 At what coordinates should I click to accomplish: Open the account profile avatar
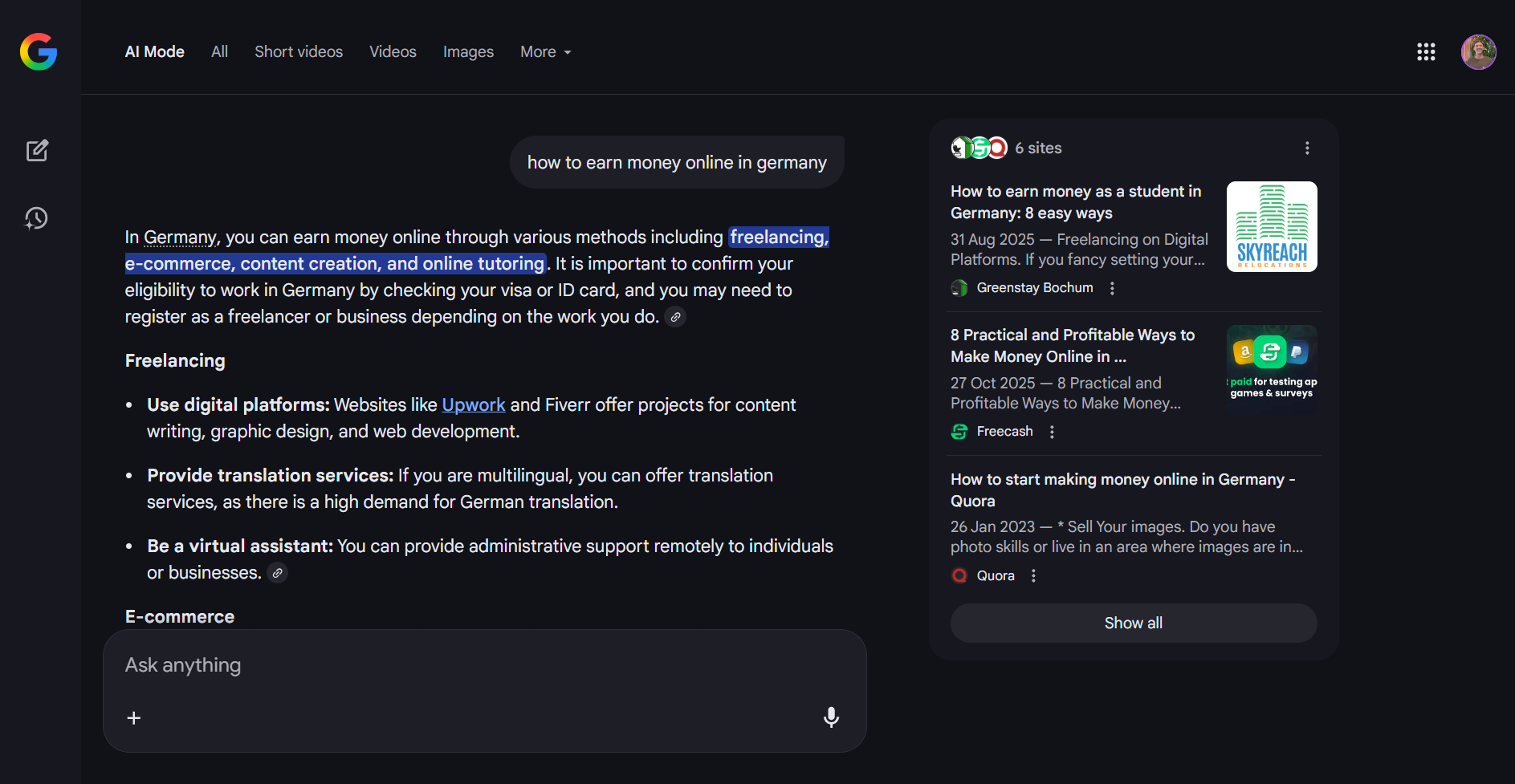coord(1478,52)
